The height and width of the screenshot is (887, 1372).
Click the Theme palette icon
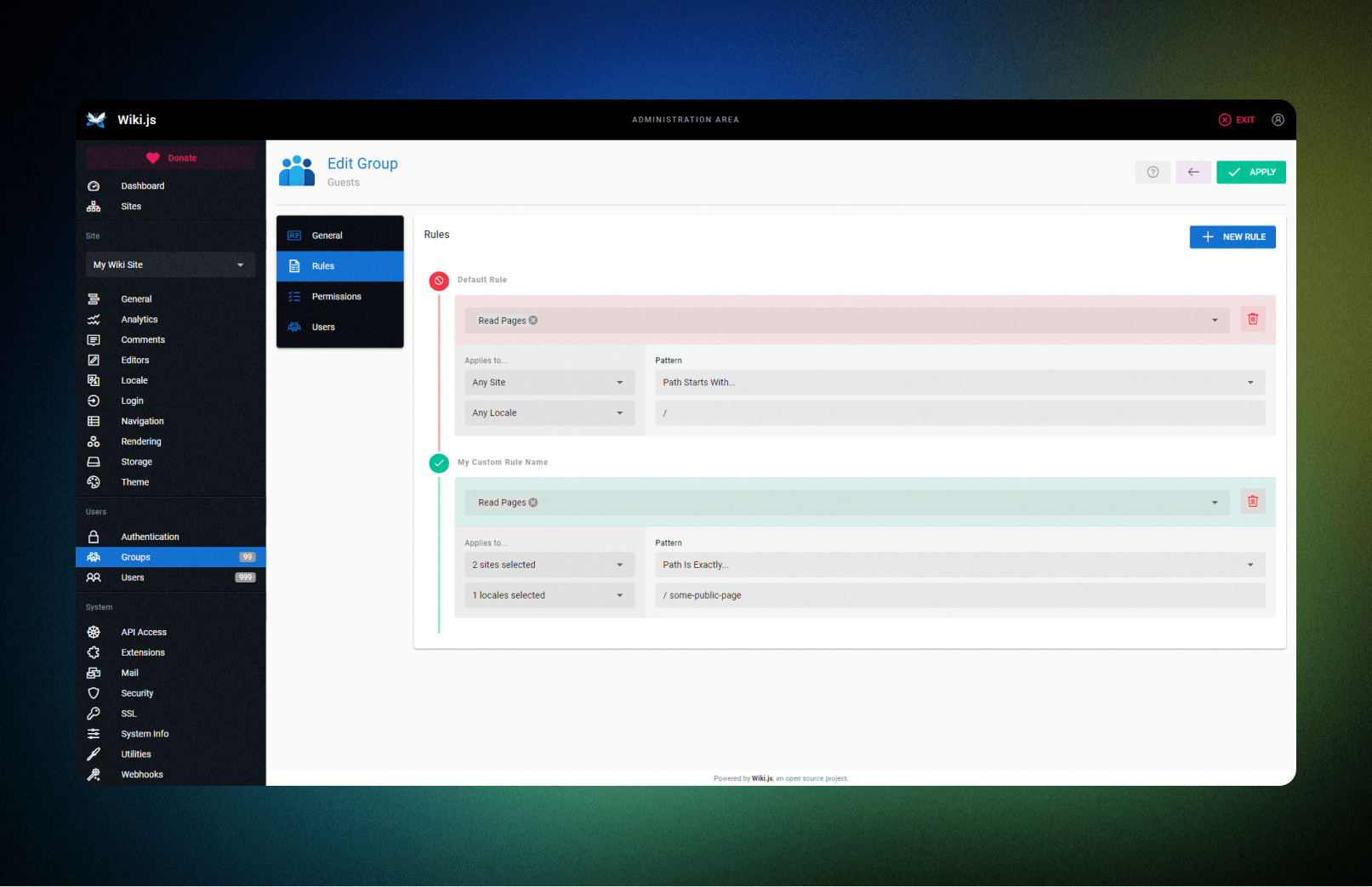tap(94, 482)
